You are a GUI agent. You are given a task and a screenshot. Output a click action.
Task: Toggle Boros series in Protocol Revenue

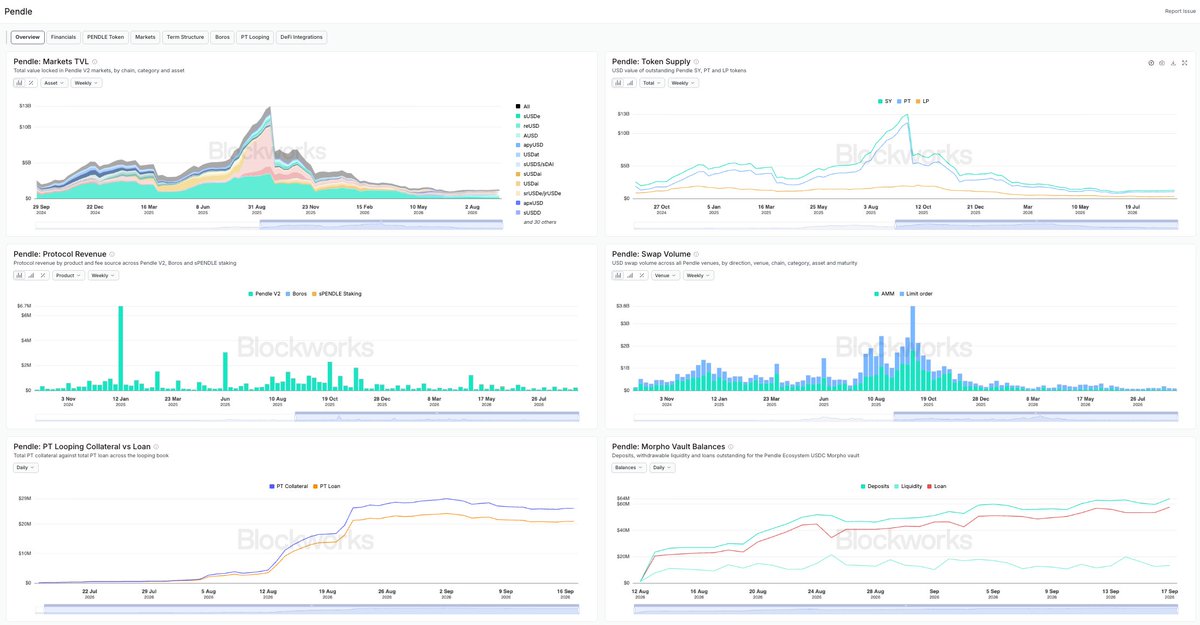(x=296, y=294)
